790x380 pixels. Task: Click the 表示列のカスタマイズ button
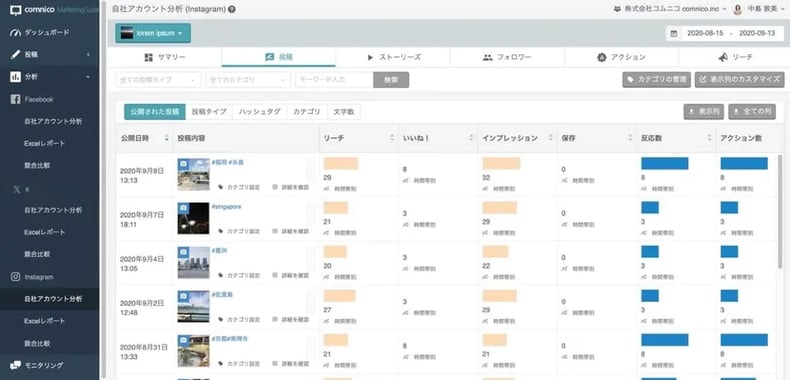coord(740,80)
